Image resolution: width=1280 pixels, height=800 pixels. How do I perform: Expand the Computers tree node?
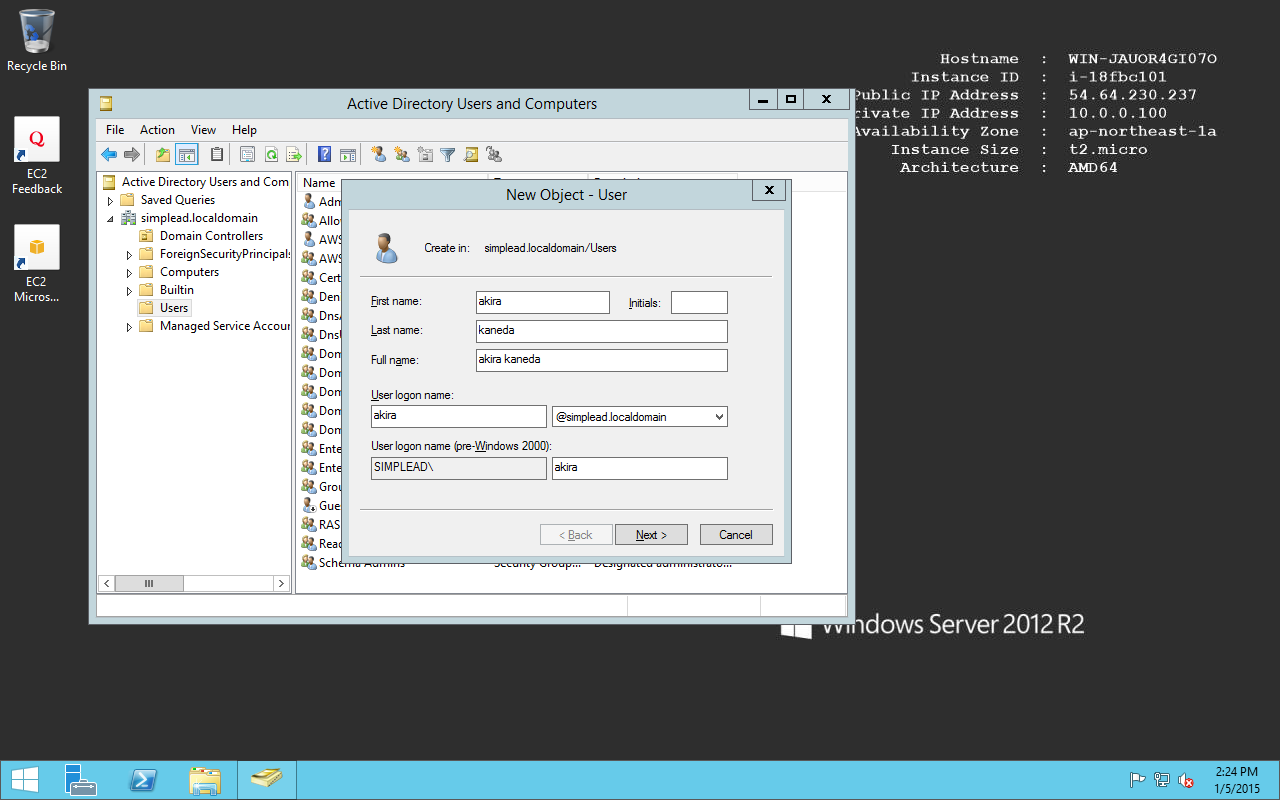tap(129, 272)
